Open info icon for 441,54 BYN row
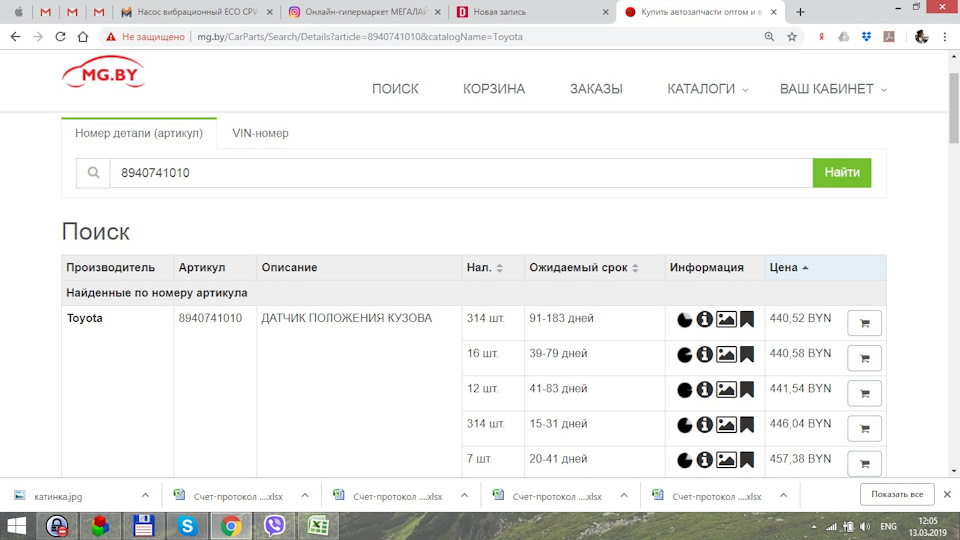This screenshot has width=960, height=540. 705,389
